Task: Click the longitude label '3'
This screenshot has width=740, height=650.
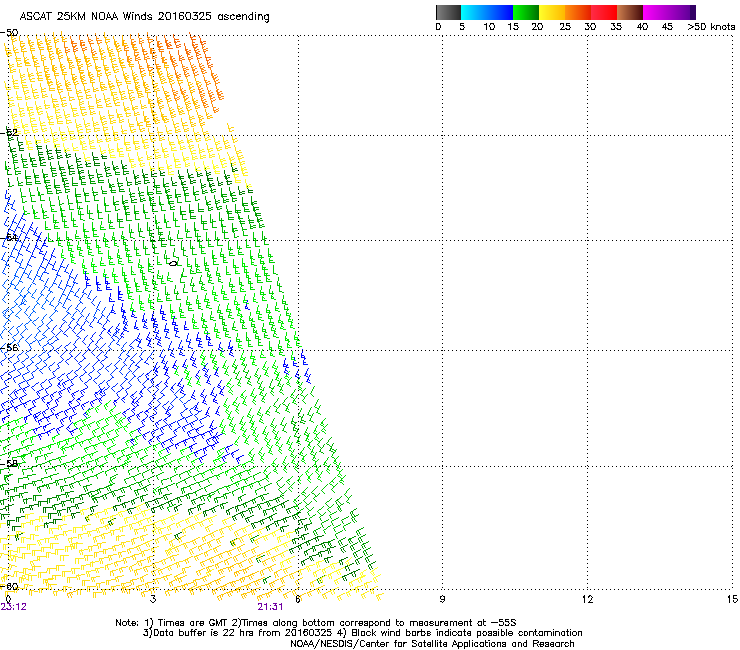Action: click(x=153, y=599)
